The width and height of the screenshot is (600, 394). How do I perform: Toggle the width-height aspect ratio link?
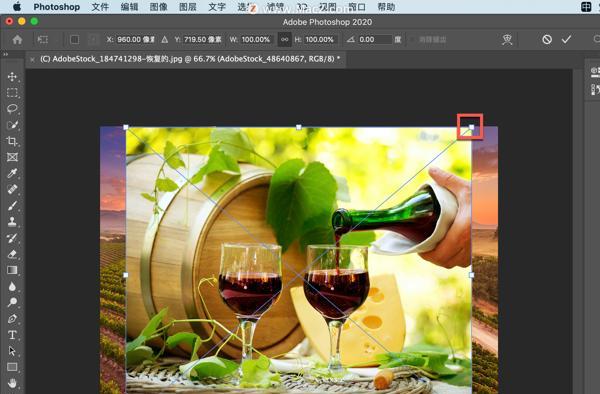tap(284, 39)
